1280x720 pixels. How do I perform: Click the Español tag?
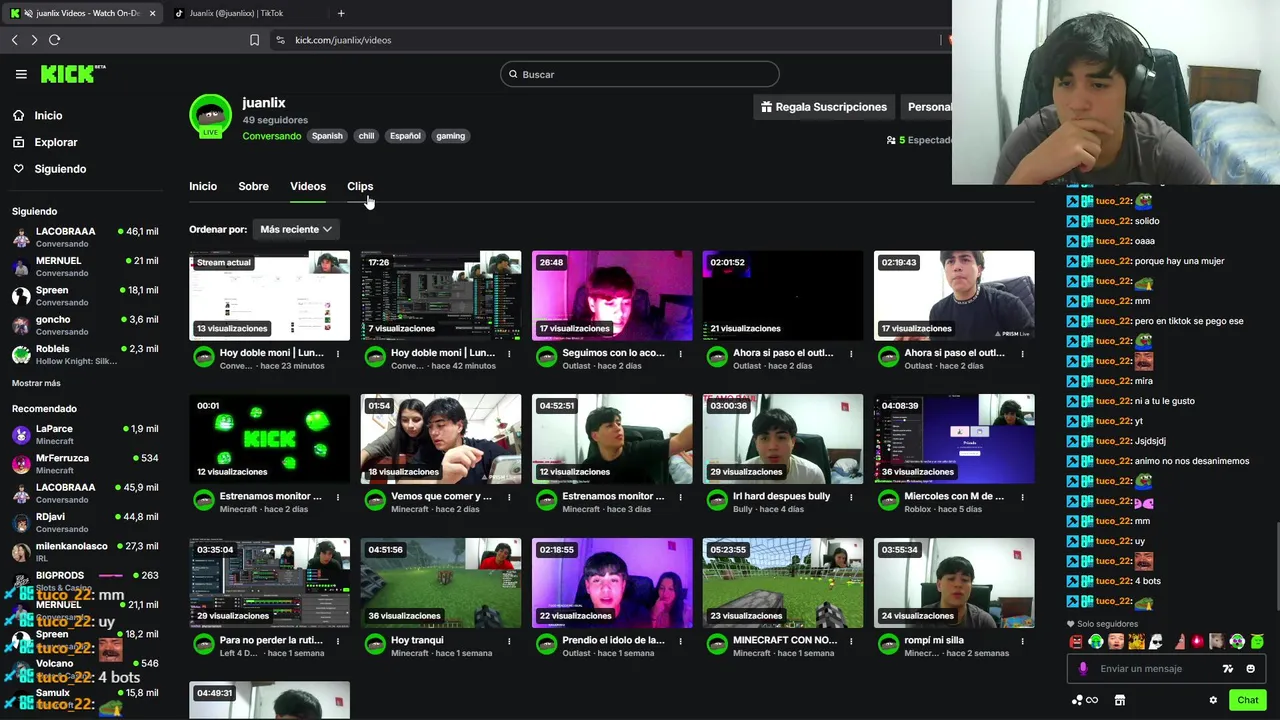point(405,136)
